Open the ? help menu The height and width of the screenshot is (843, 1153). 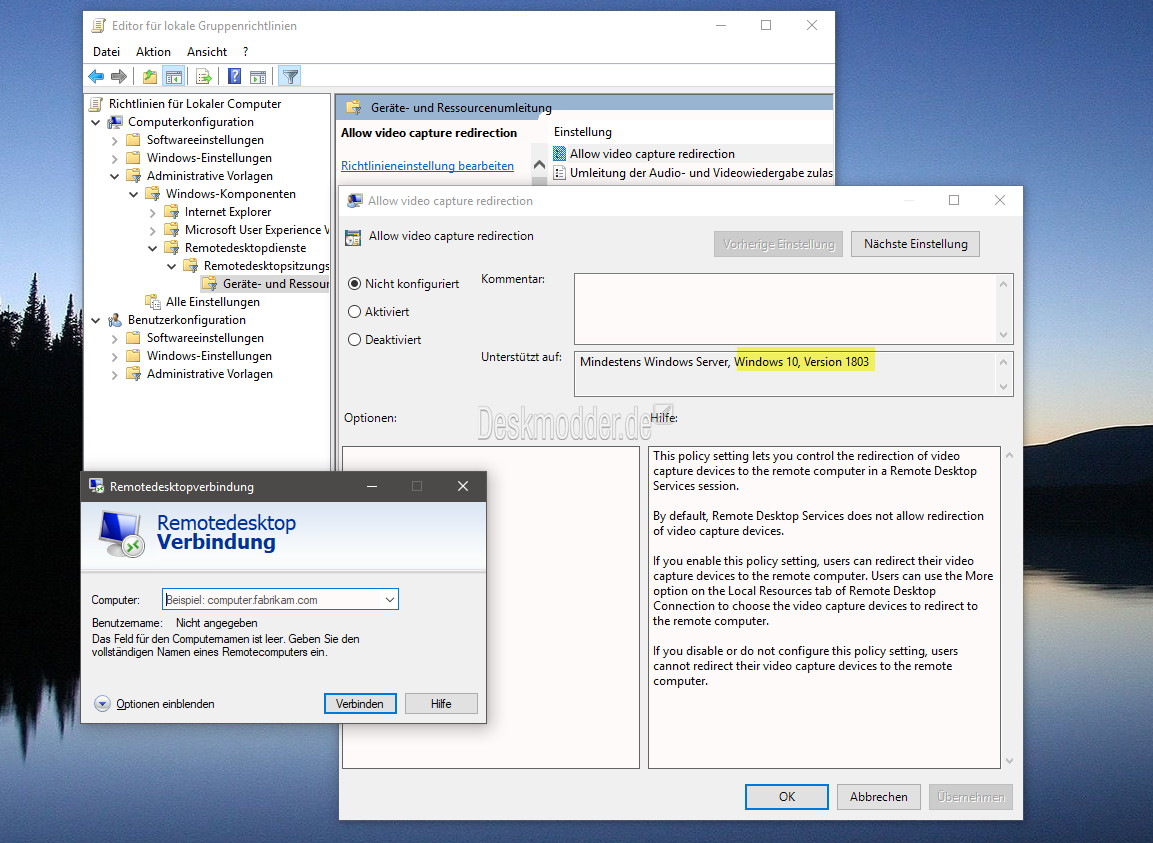point(246,51)
